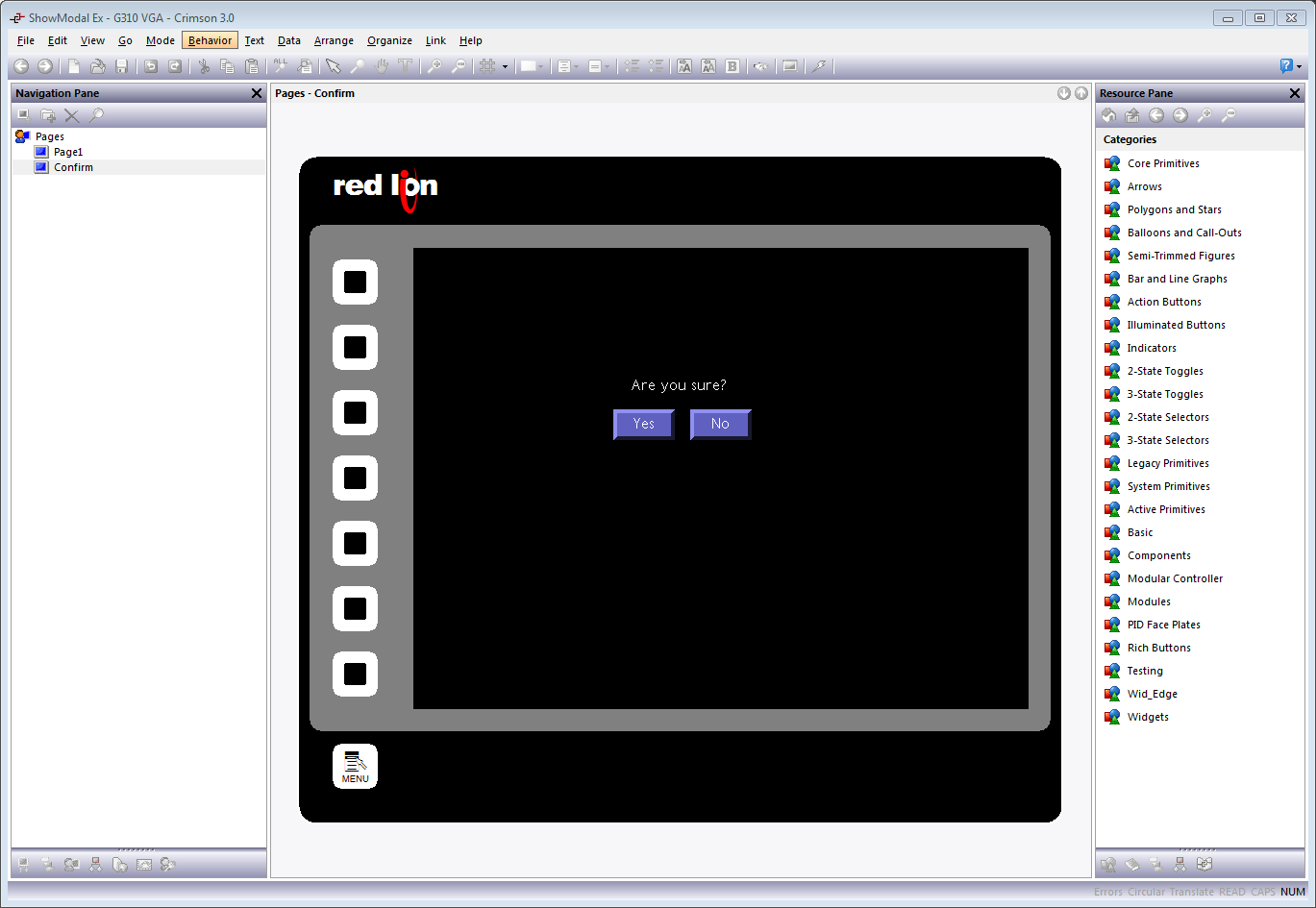Image resolution: width=1316 pixels, height=908 pixels.
Task: Open the 2-State Toggles category
Action: click(1165, 371)
